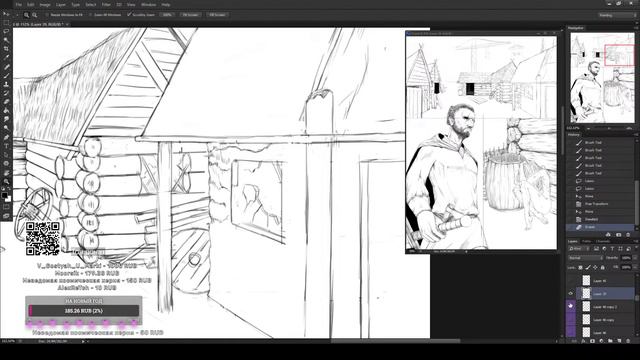Open the File menu
The width and height of the screenshot is (640, 360).
[18, 4]
